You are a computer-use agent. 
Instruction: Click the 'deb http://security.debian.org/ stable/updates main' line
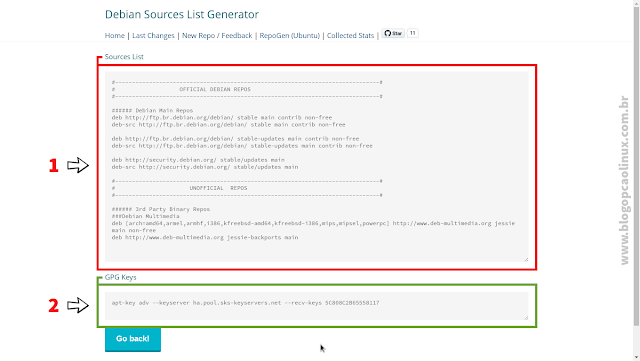pyautogui.click(x=198, y=160)
